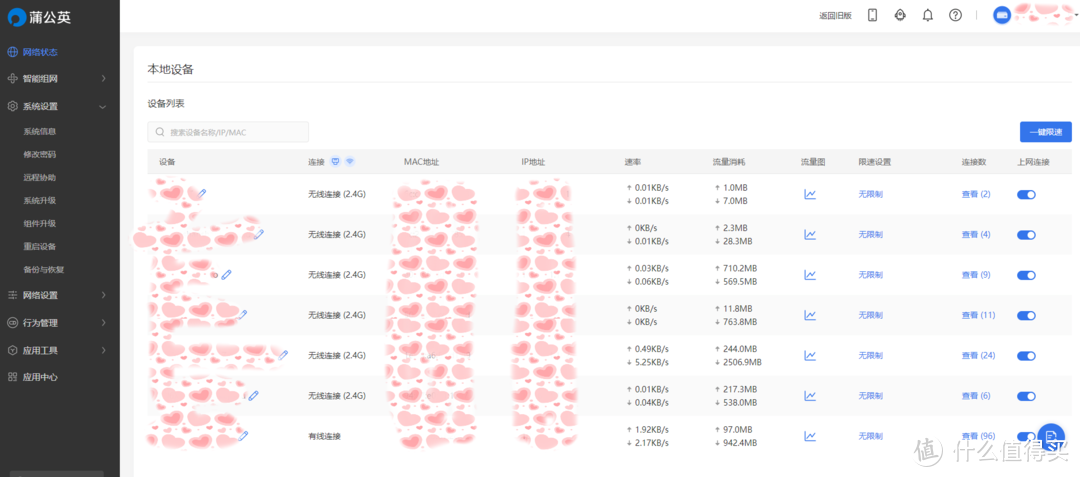1080x477 pixels.
Task: Open traffic chart for the 217.3MB row
Action: [810, 396]
